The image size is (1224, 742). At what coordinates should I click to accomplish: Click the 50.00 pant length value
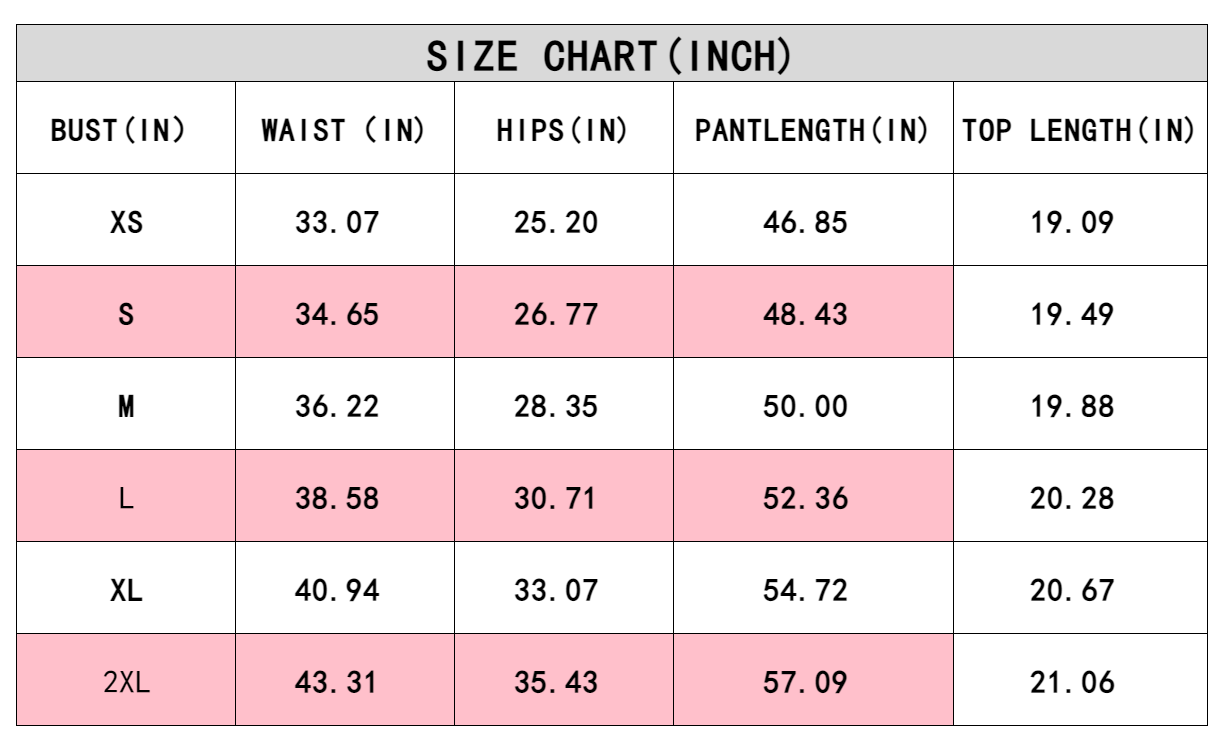coord(805,406)
